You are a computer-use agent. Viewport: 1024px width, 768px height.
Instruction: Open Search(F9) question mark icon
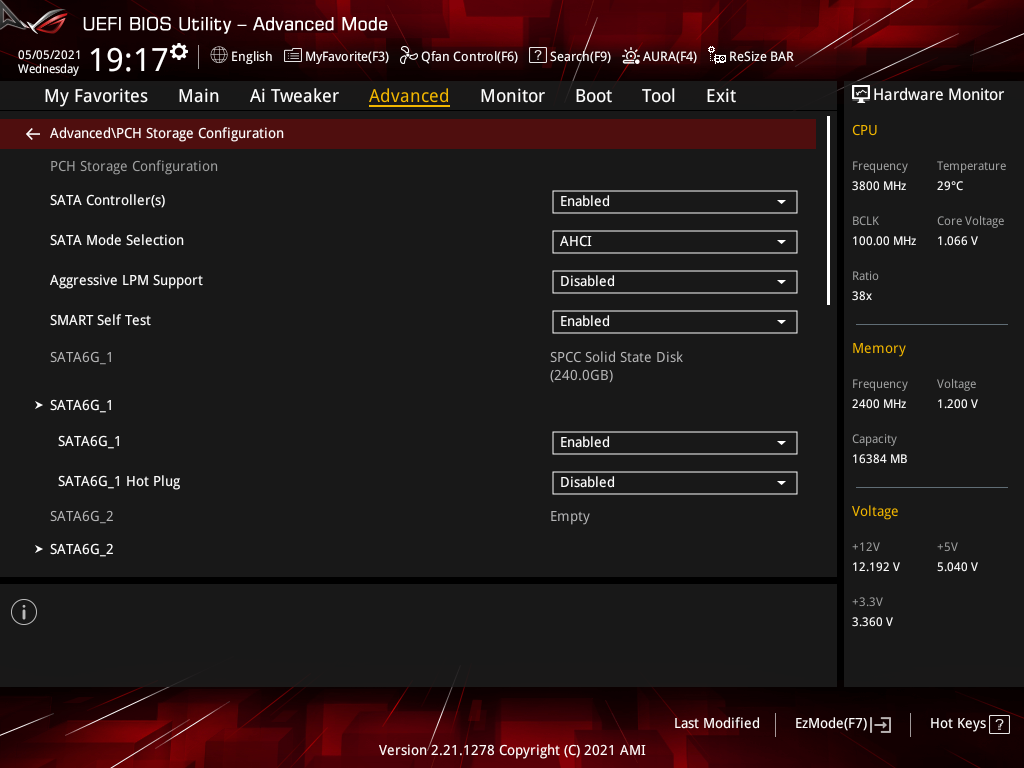coord(537,56)
